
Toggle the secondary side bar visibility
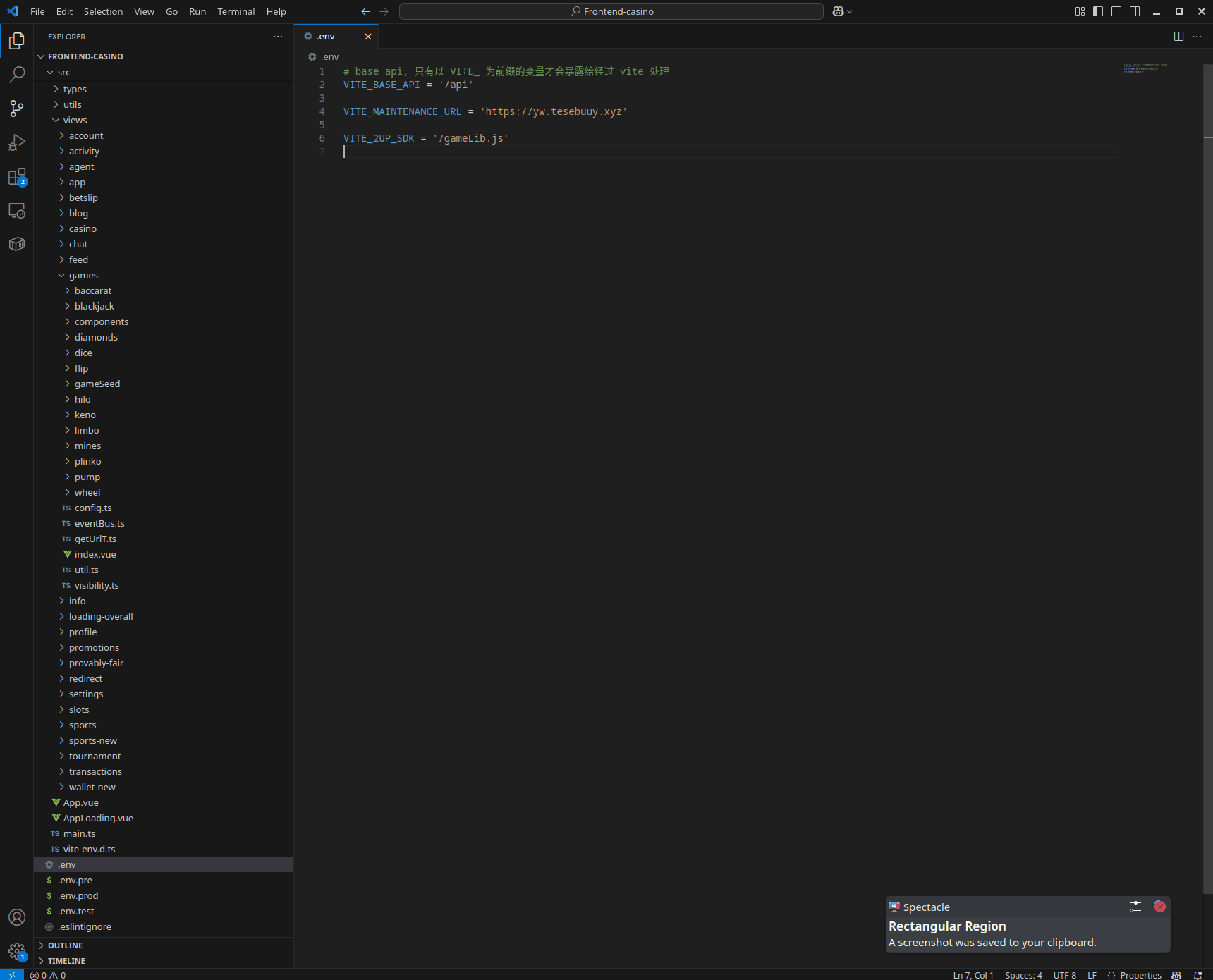tap(1135, 11)
